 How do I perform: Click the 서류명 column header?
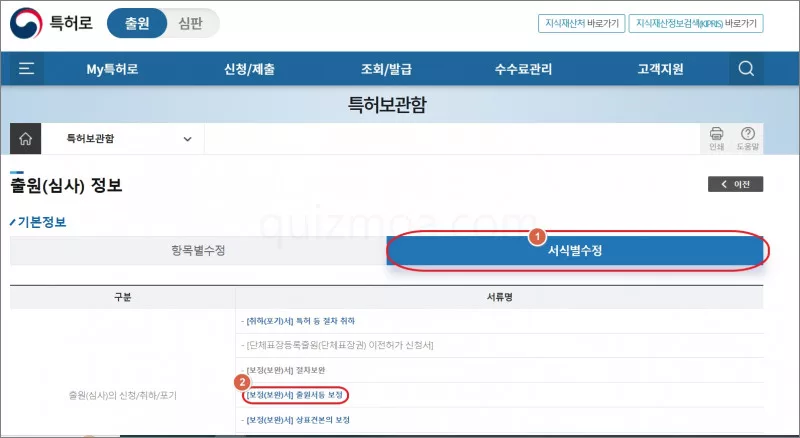[499, 297]
